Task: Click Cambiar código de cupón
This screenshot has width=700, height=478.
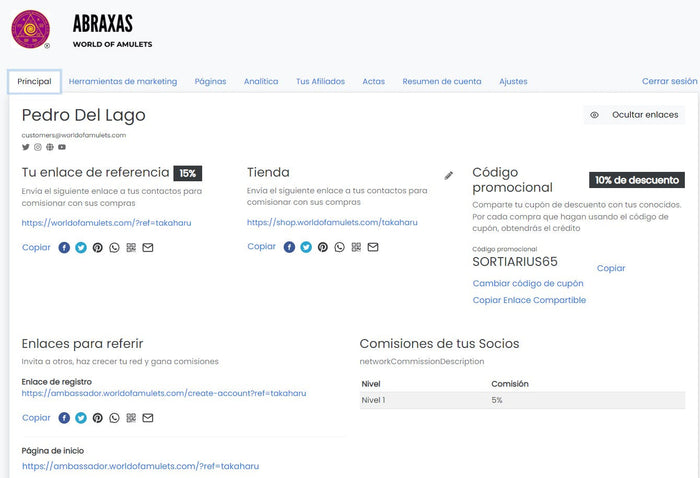Action: [x=528, y=283]
